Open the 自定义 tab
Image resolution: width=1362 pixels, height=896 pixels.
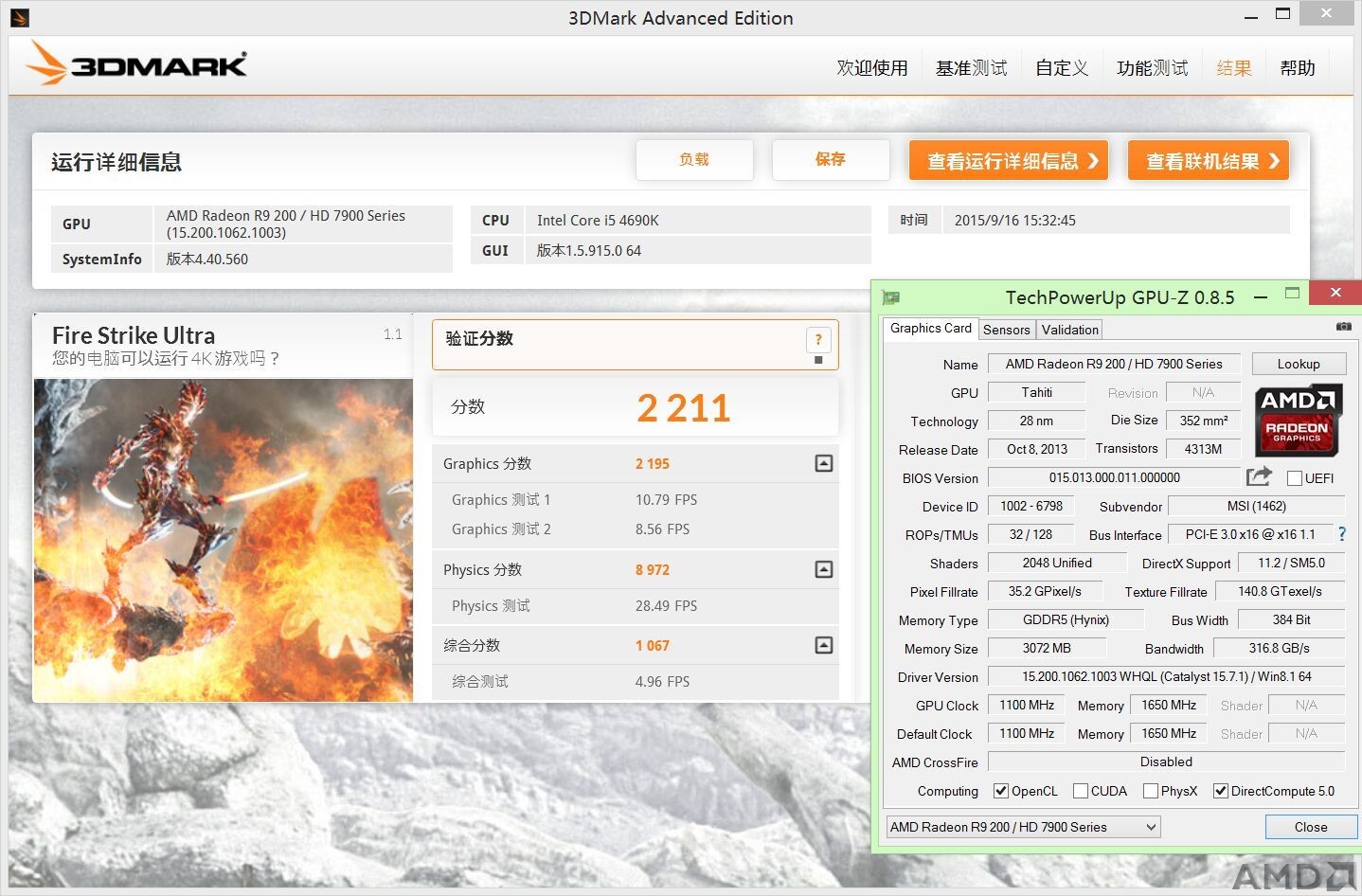(1062, 68)
